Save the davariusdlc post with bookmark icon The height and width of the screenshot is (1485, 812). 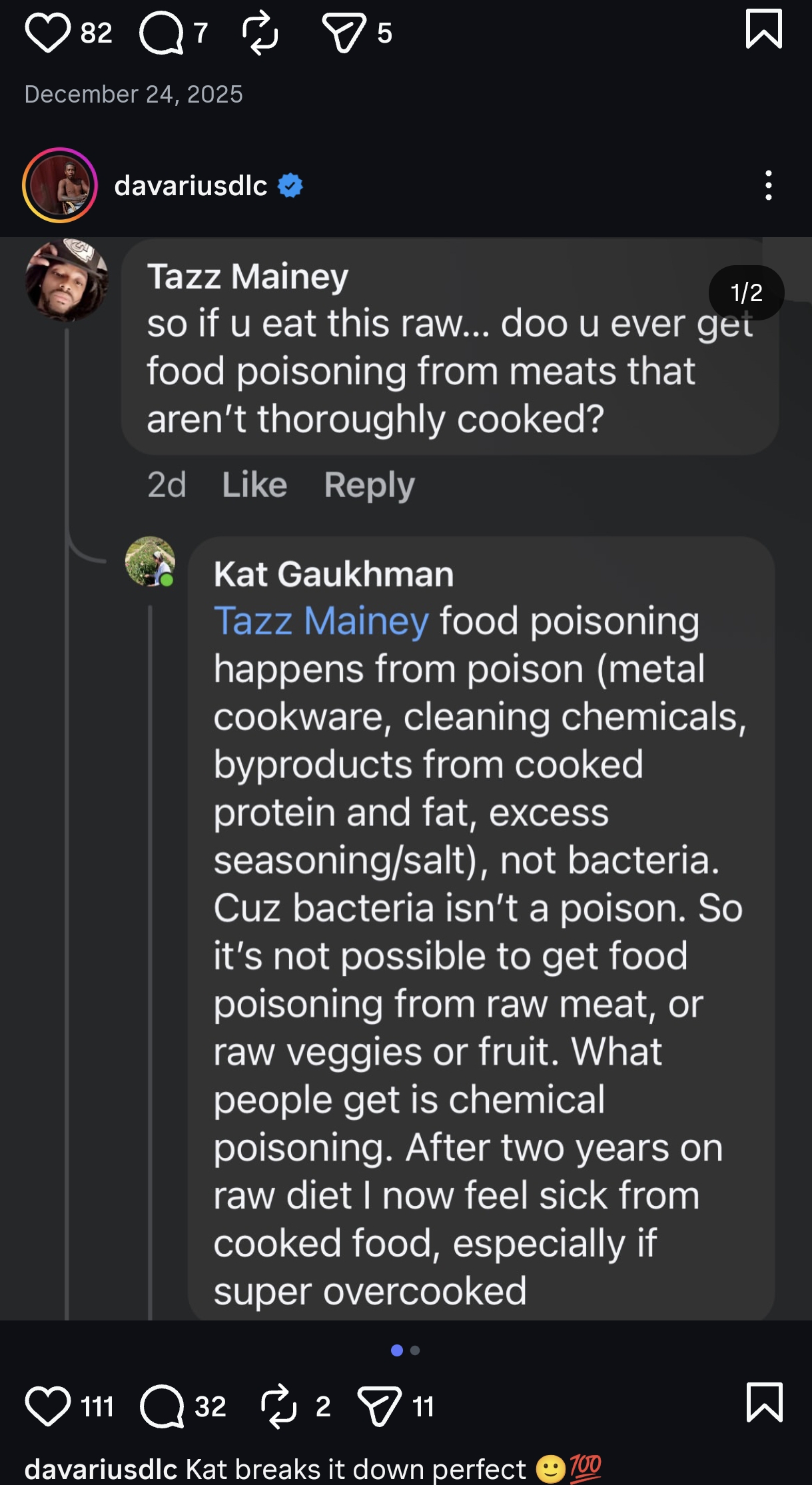point(765,1402)
